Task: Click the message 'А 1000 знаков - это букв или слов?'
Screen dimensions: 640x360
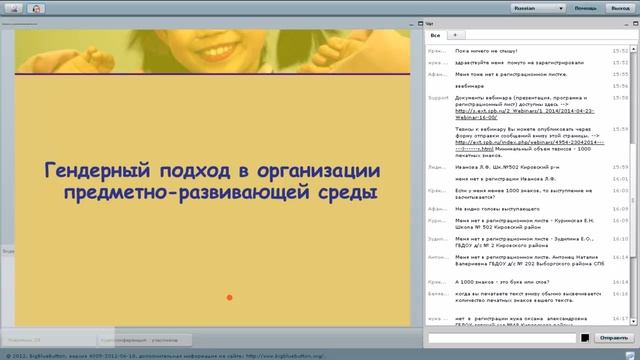Action: 502,282
